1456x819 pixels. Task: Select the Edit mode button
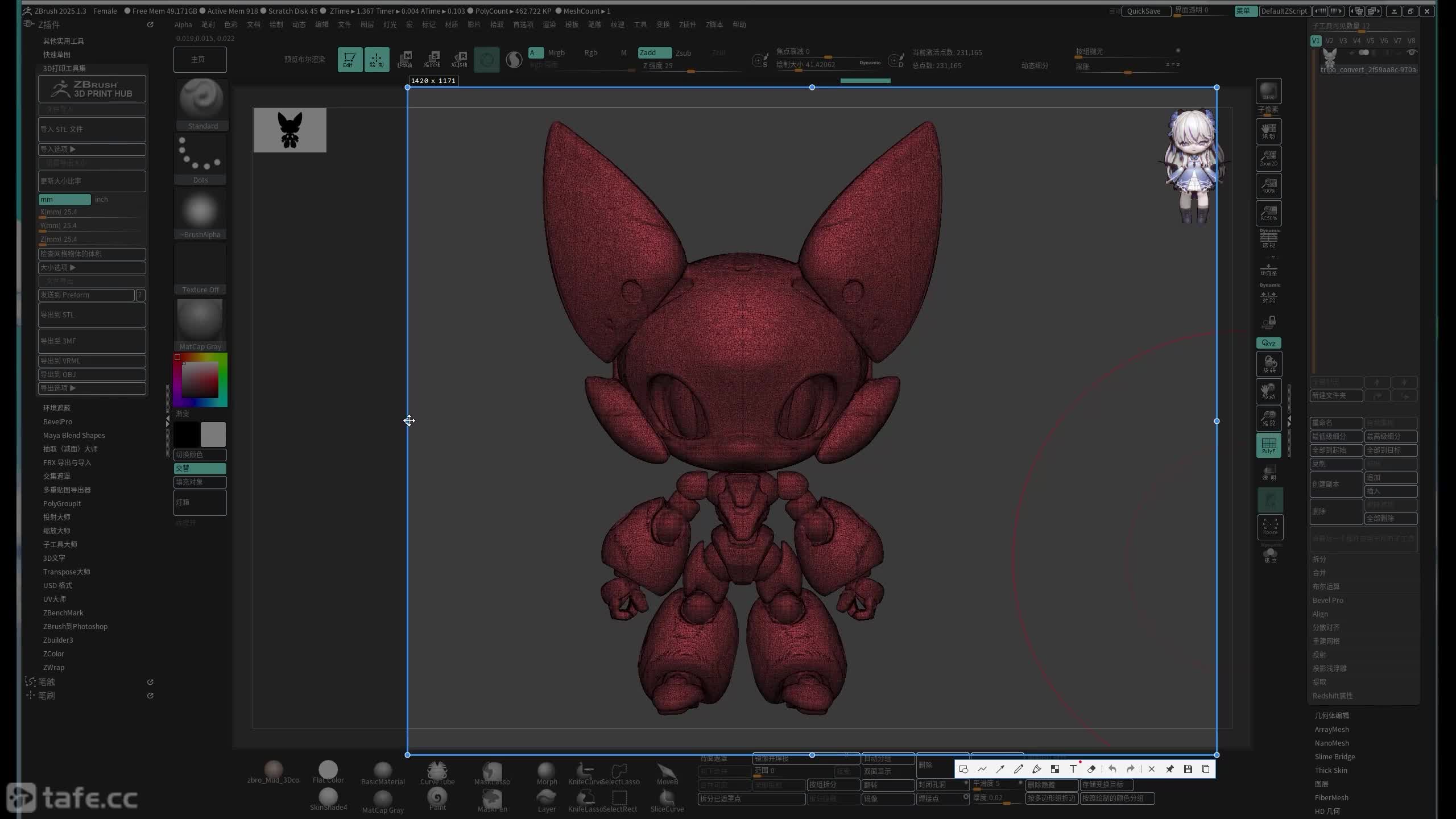[350, 59]
